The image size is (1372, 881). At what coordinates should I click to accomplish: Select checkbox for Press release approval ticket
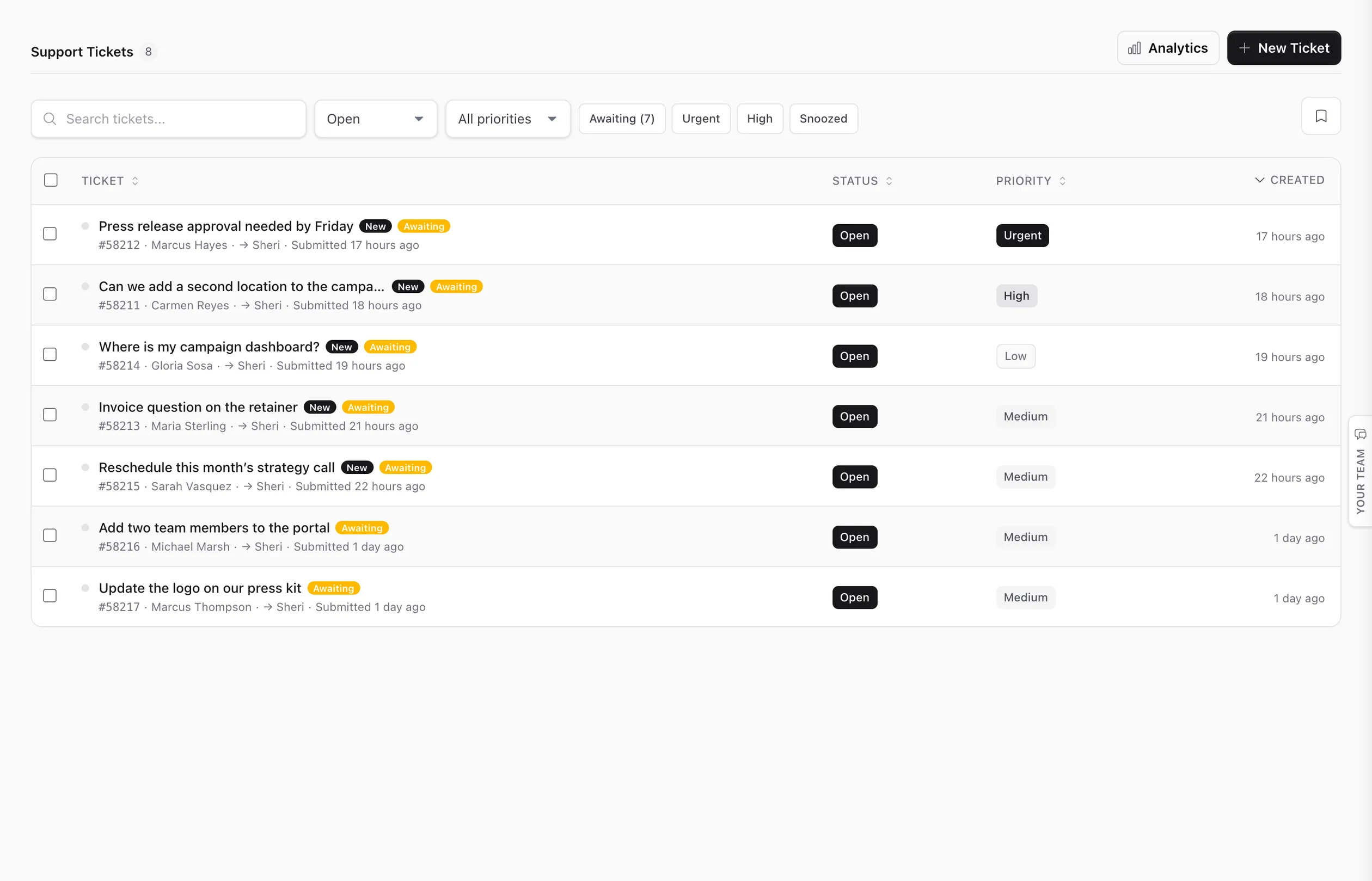(51, 234)
